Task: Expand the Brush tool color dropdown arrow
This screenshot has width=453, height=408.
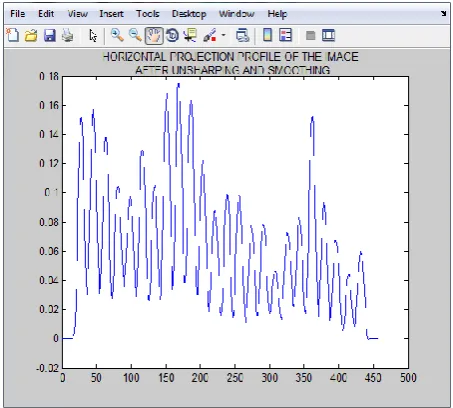Action: pos(223,35)
